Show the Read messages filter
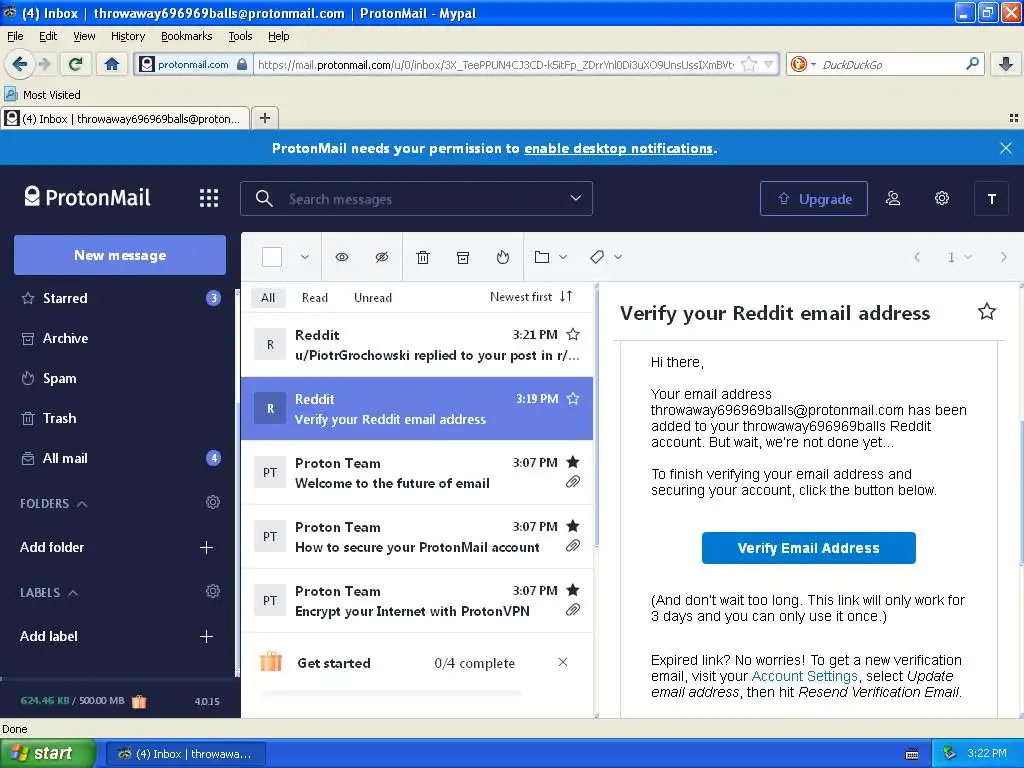The image size is (1024, 768). 314,297
